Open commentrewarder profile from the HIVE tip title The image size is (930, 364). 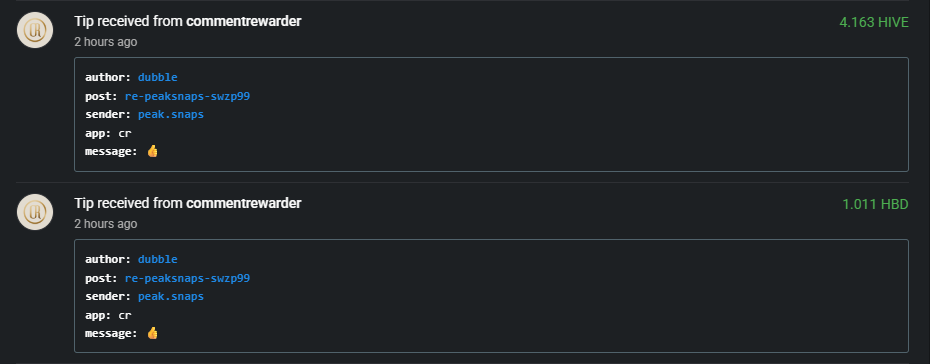tap(244, 21)
